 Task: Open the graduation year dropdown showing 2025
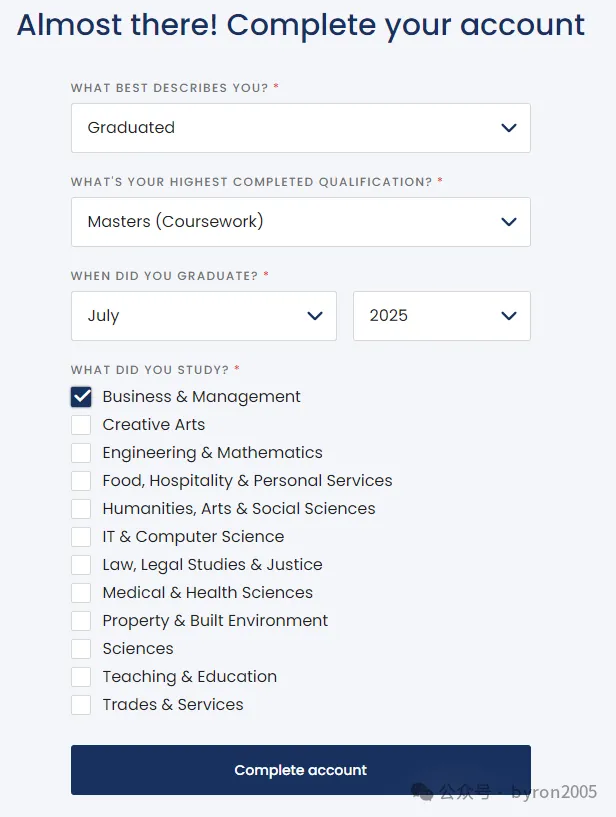(441, 316)
